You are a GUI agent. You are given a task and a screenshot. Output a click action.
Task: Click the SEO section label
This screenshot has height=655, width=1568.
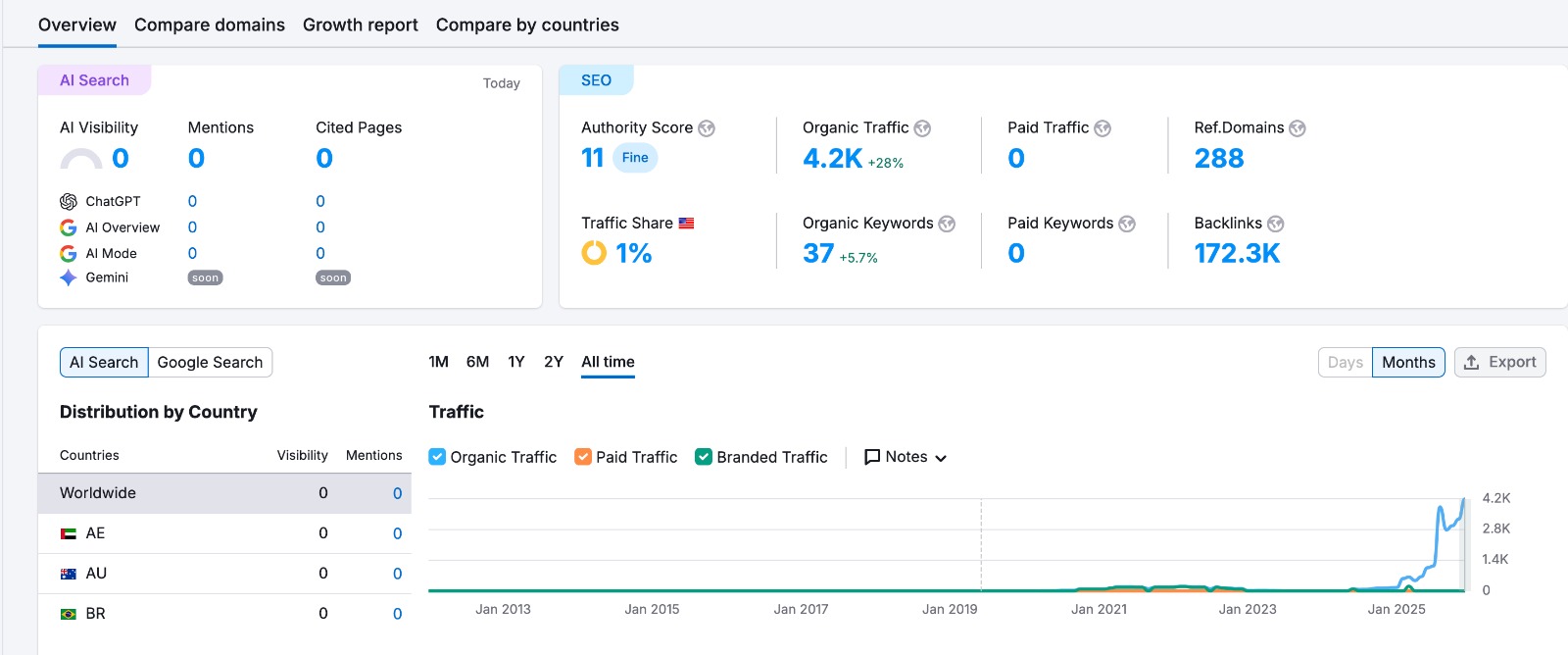point(596,80)
